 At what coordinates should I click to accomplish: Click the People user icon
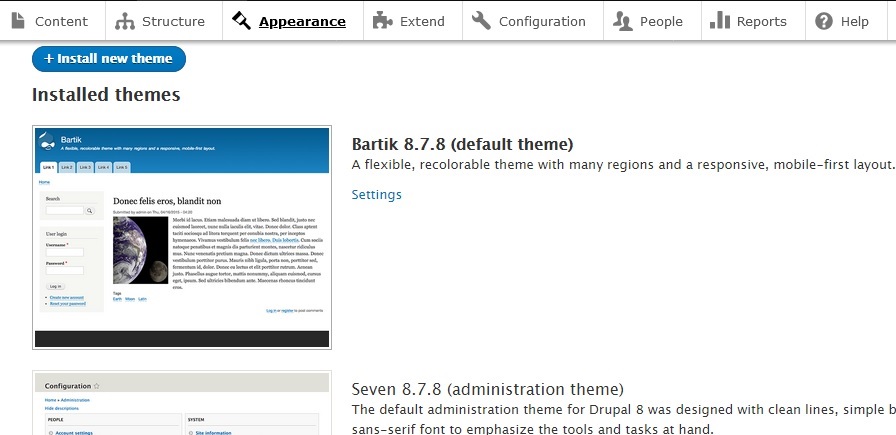tap(623, 21)
